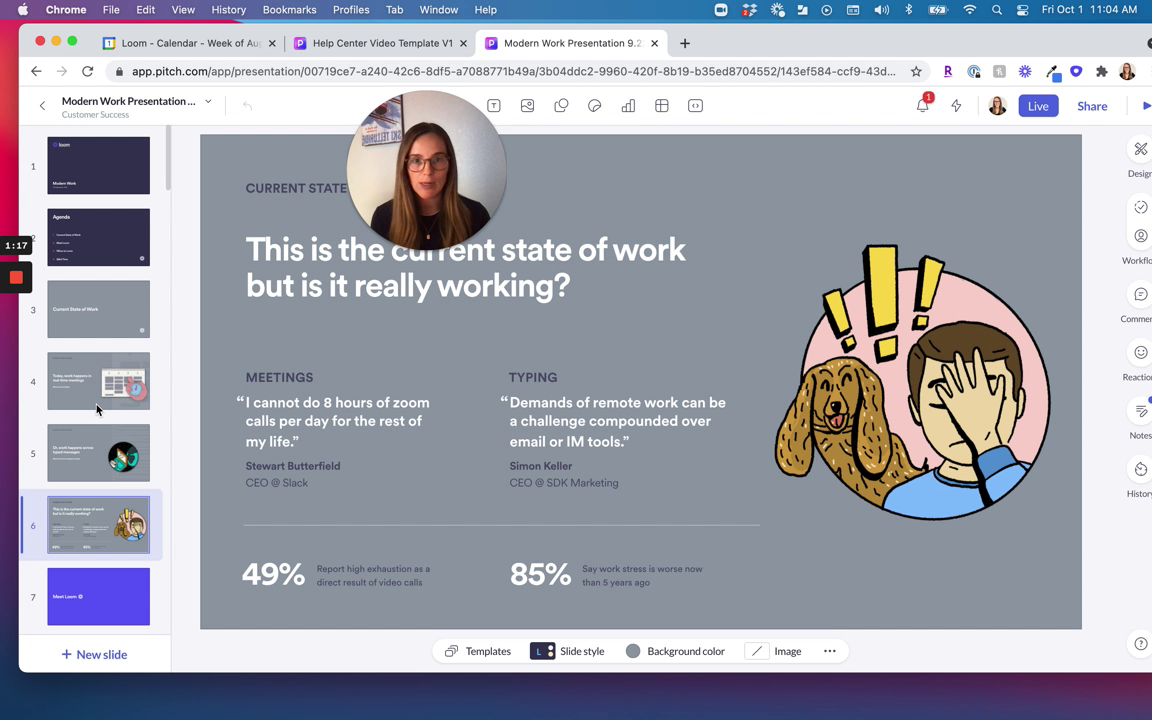Screen dimensions: 1152x720
Task: Open the embed code tool
Action: point(695,105)
